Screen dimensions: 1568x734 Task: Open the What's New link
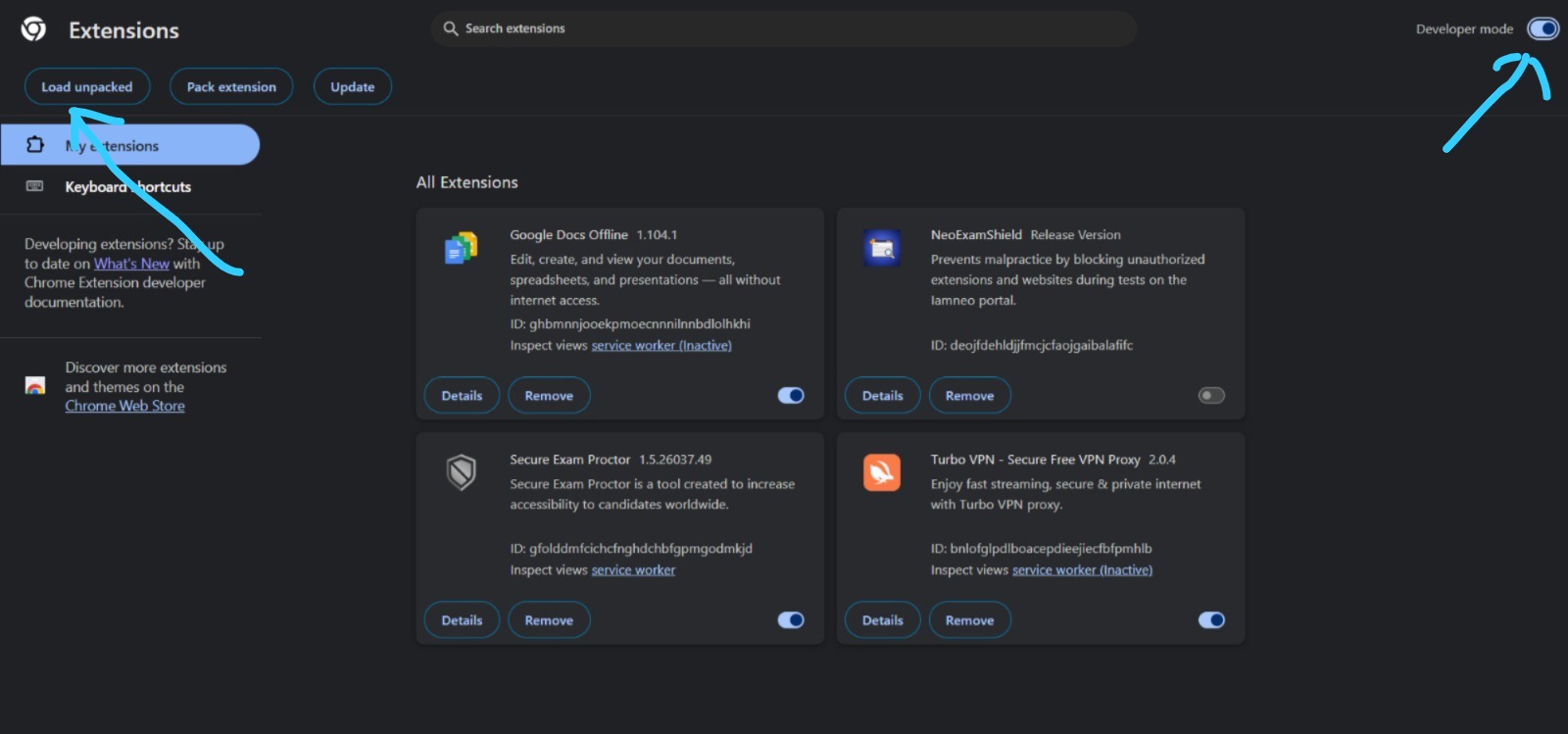[x=131, y=264]
